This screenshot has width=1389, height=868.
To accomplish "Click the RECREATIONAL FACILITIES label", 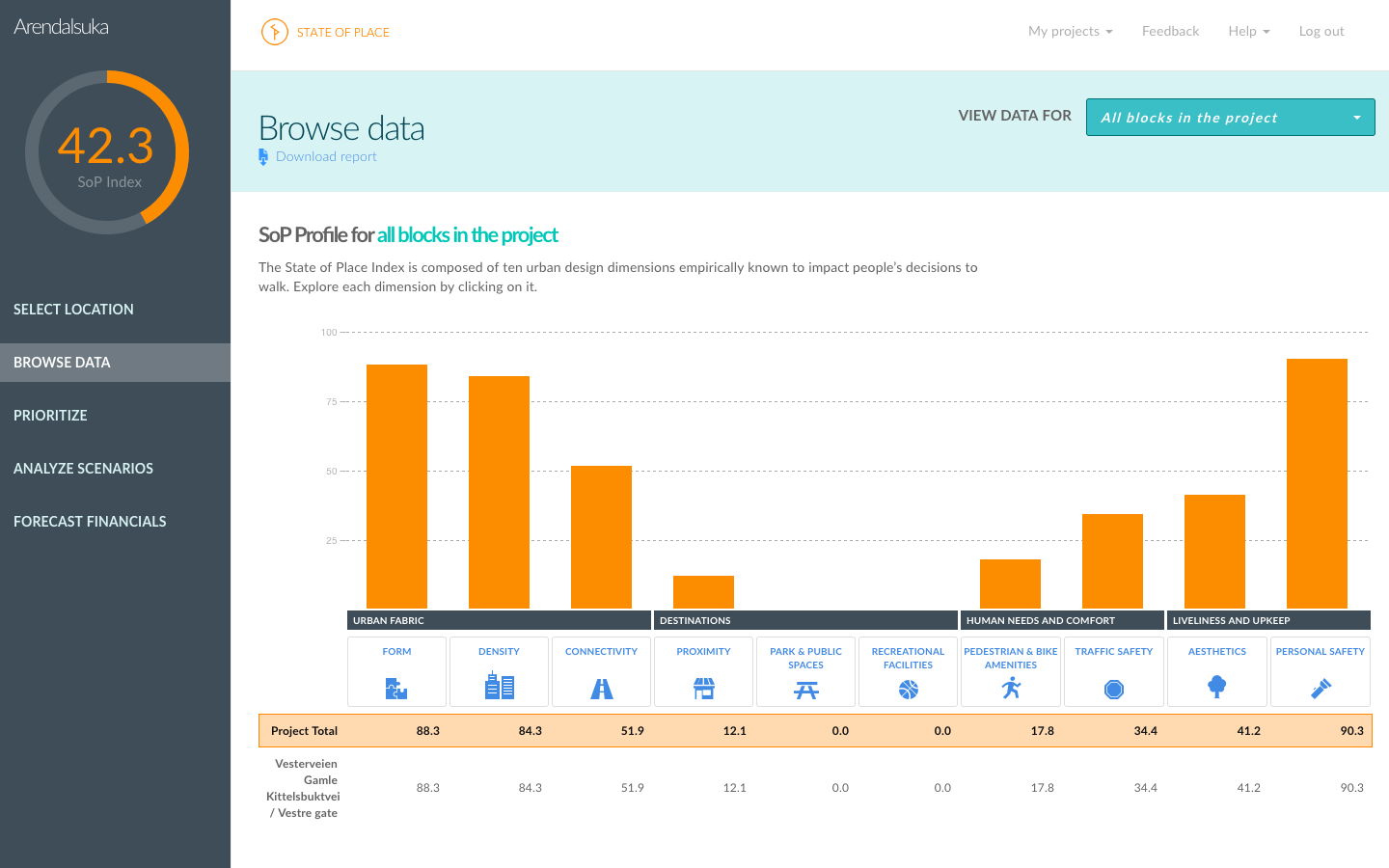I will pyautogui.click(x=908, y=659).
